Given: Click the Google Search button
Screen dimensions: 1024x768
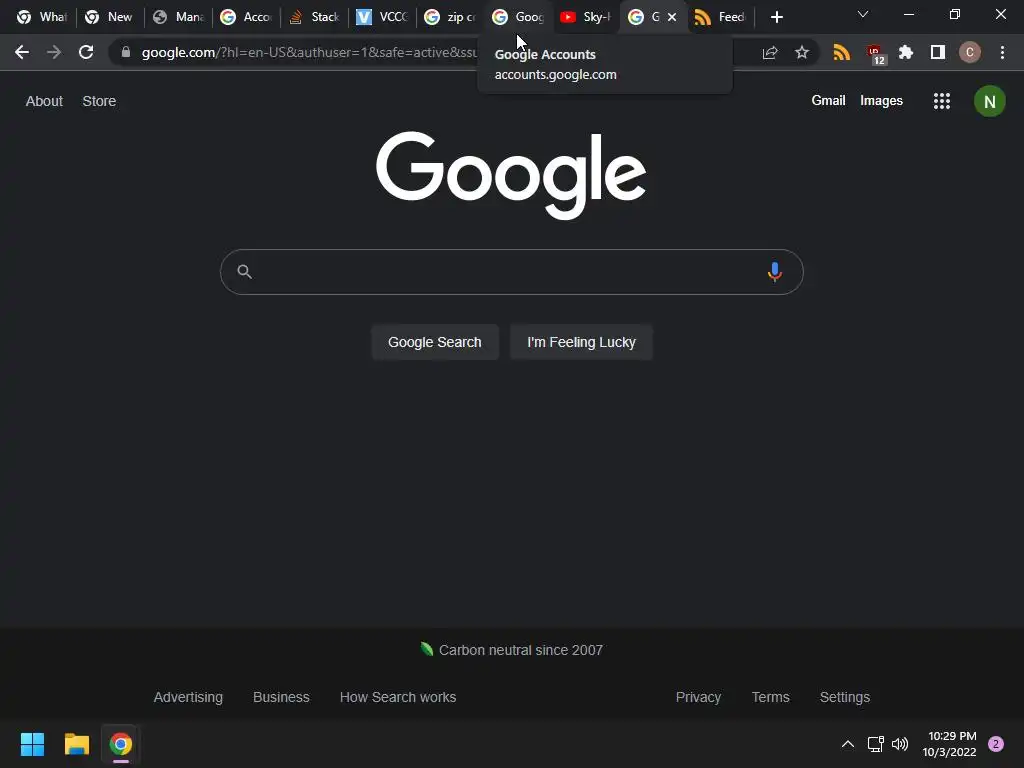Looking at the screenshot, I should pos(435,342).
